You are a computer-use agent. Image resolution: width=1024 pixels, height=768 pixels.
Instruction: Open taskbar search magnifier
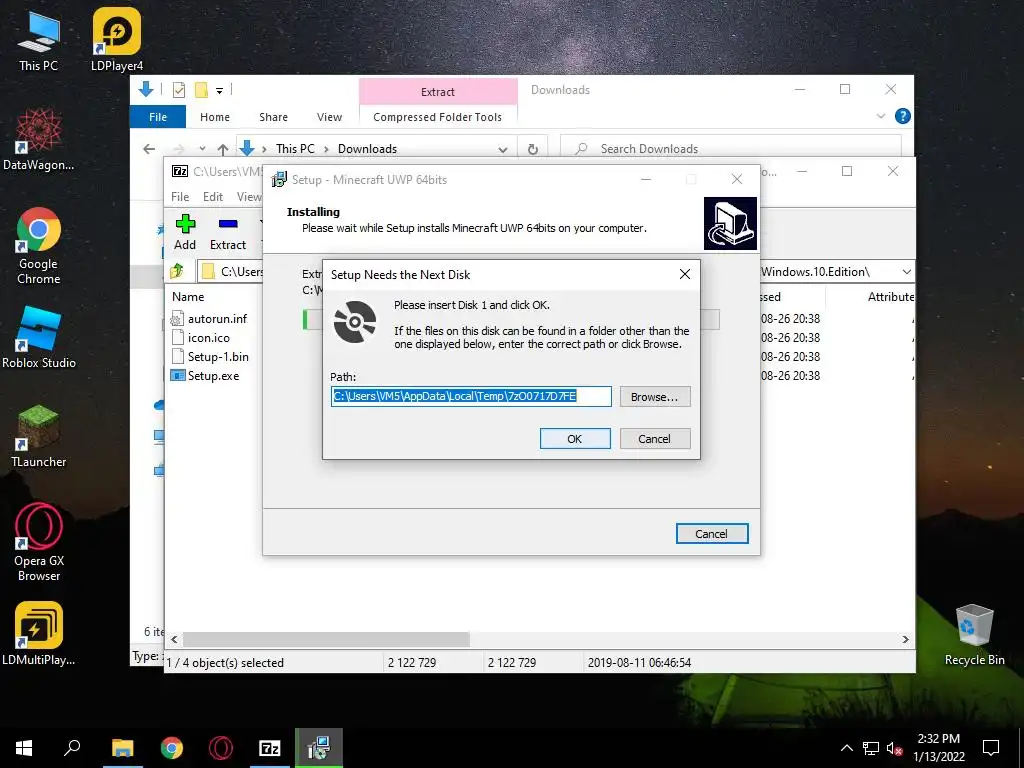72,748
